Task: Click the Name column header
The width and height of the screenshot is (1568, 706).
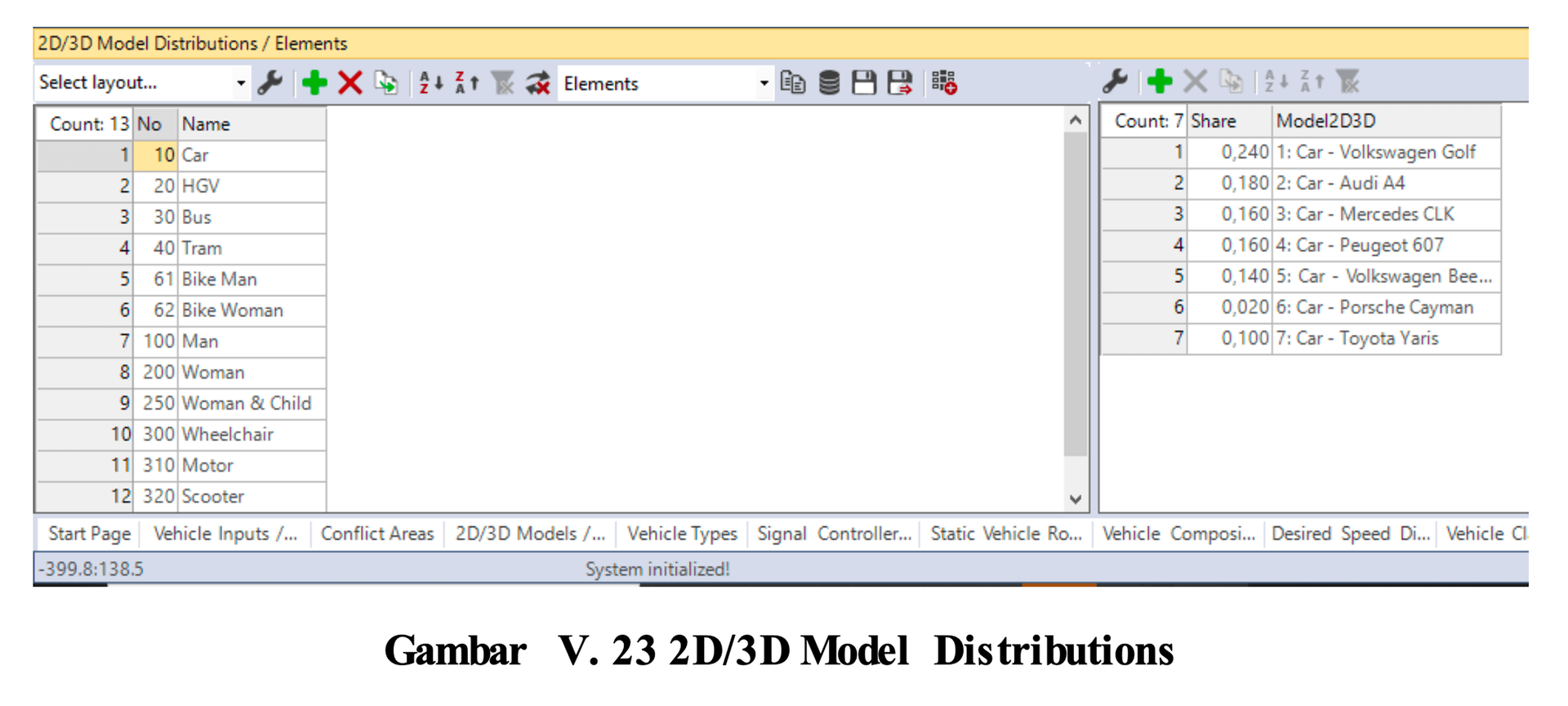Action: coord(252,124)
